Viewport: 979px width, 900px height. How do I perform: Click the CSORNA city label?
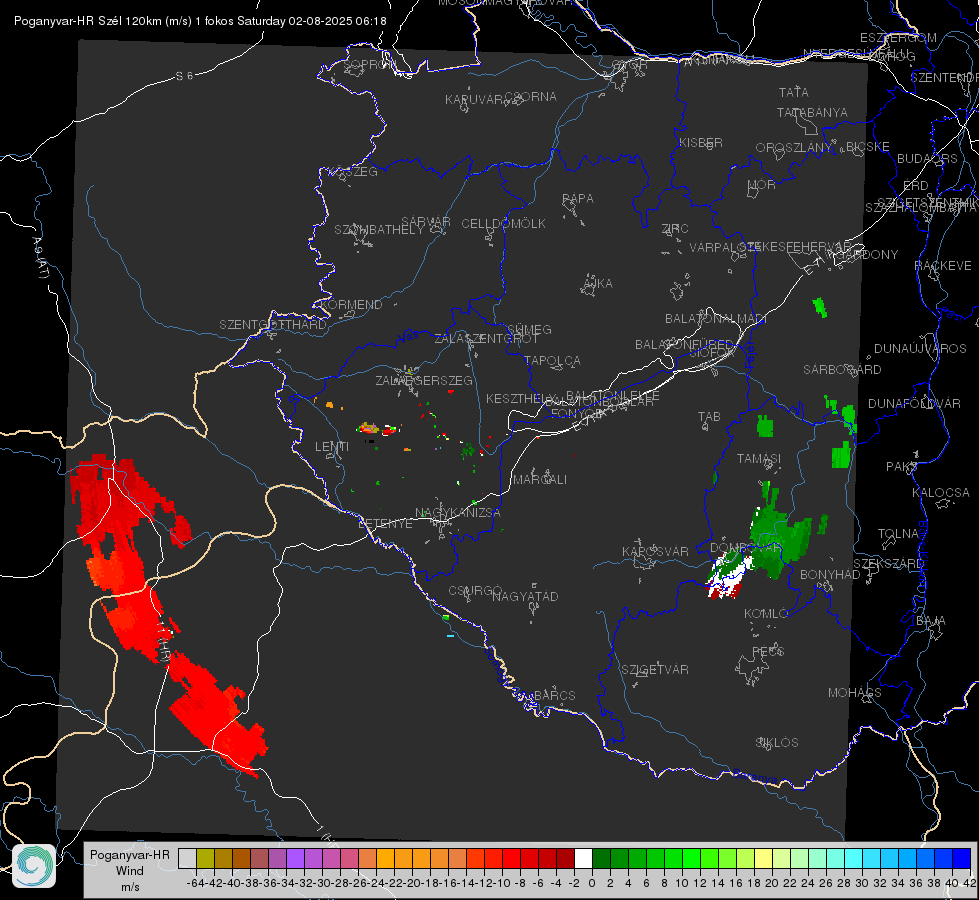(531, 97)
